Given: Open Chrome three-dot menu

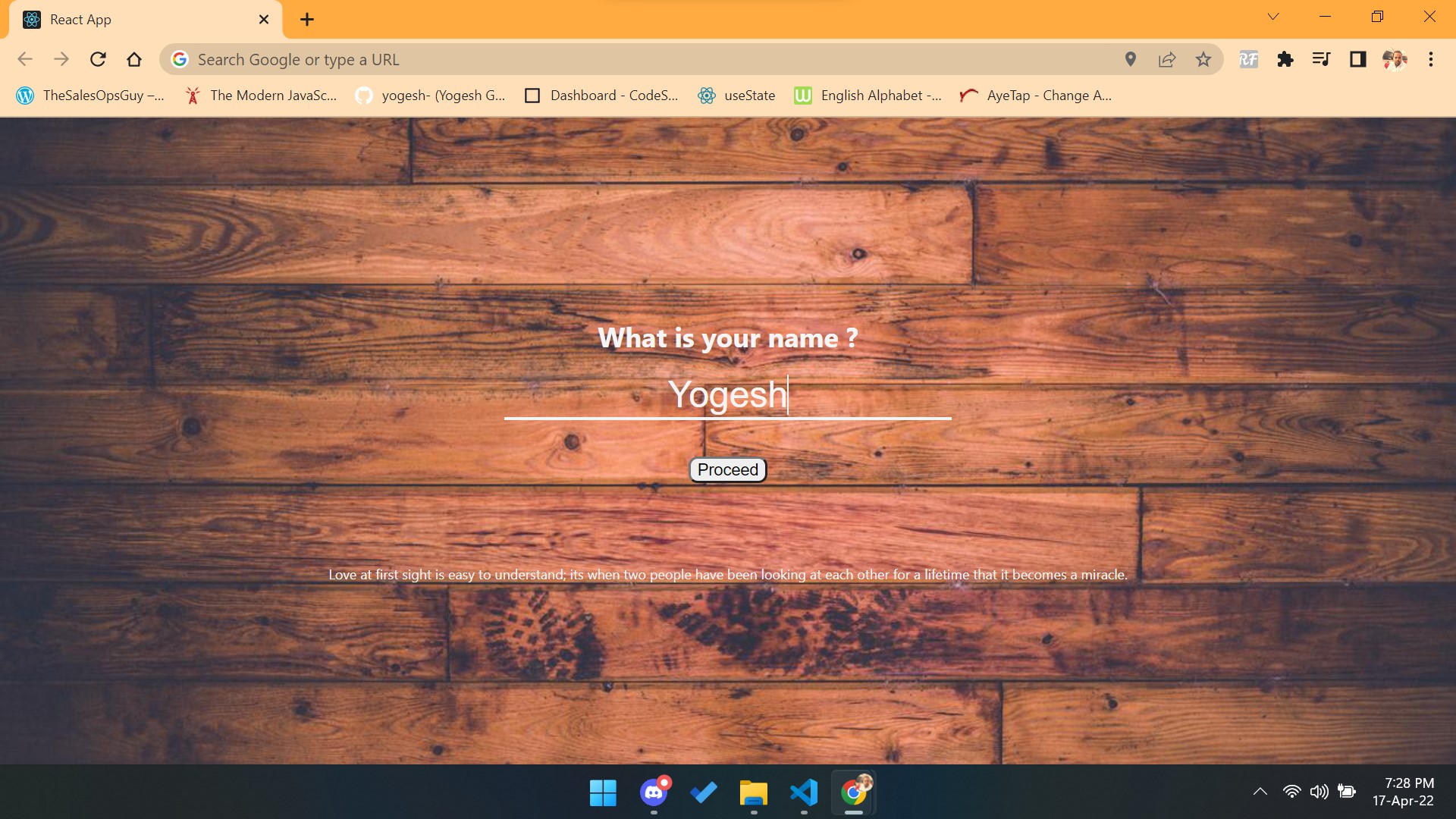Looking at the screenshot, I should [1430, 59].
